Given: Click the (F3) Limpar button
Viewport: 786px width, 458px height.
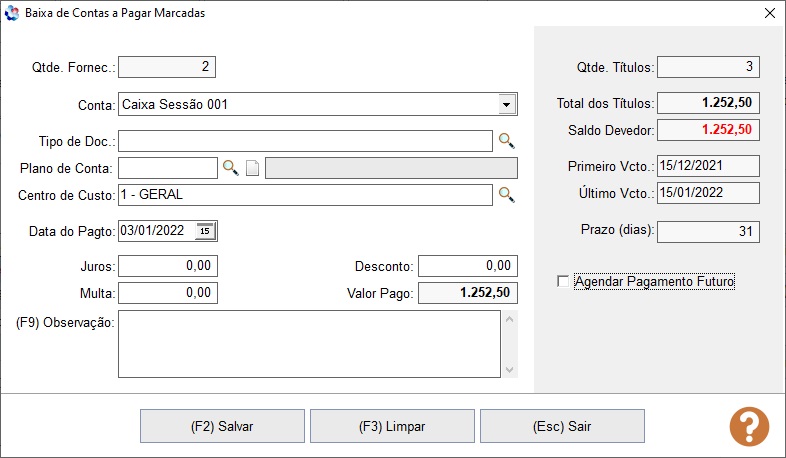Looking at the screenshot, I should tap(392, 426).
